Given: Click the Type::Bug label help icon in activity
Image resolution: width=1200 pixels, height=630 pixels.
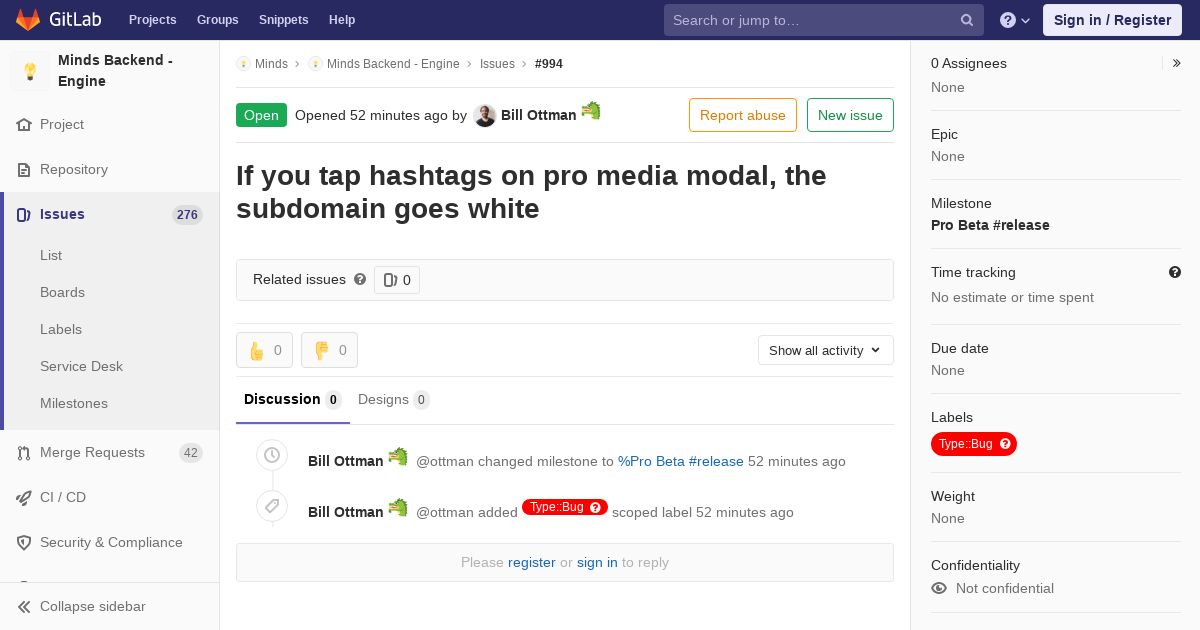Looking at the screenshot, I should (x=596, y=507).
